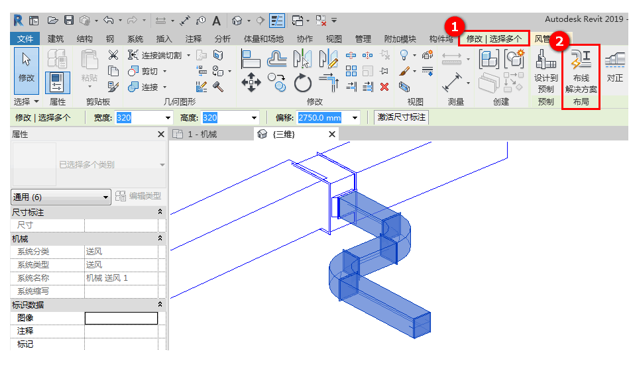The height and width of the screenshot is (377, 640).
Task: Collapse the 尺寸标注 section
Action: [x=160, y=212]
